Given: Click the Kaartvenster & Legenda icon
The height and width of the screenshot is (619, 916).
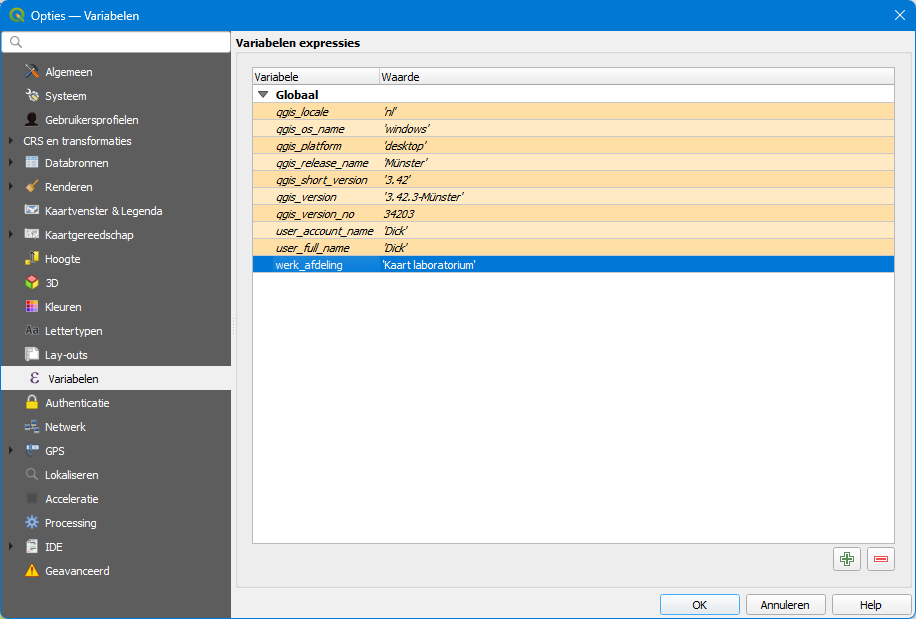Looking at the screenshot, I should [32, 210].
